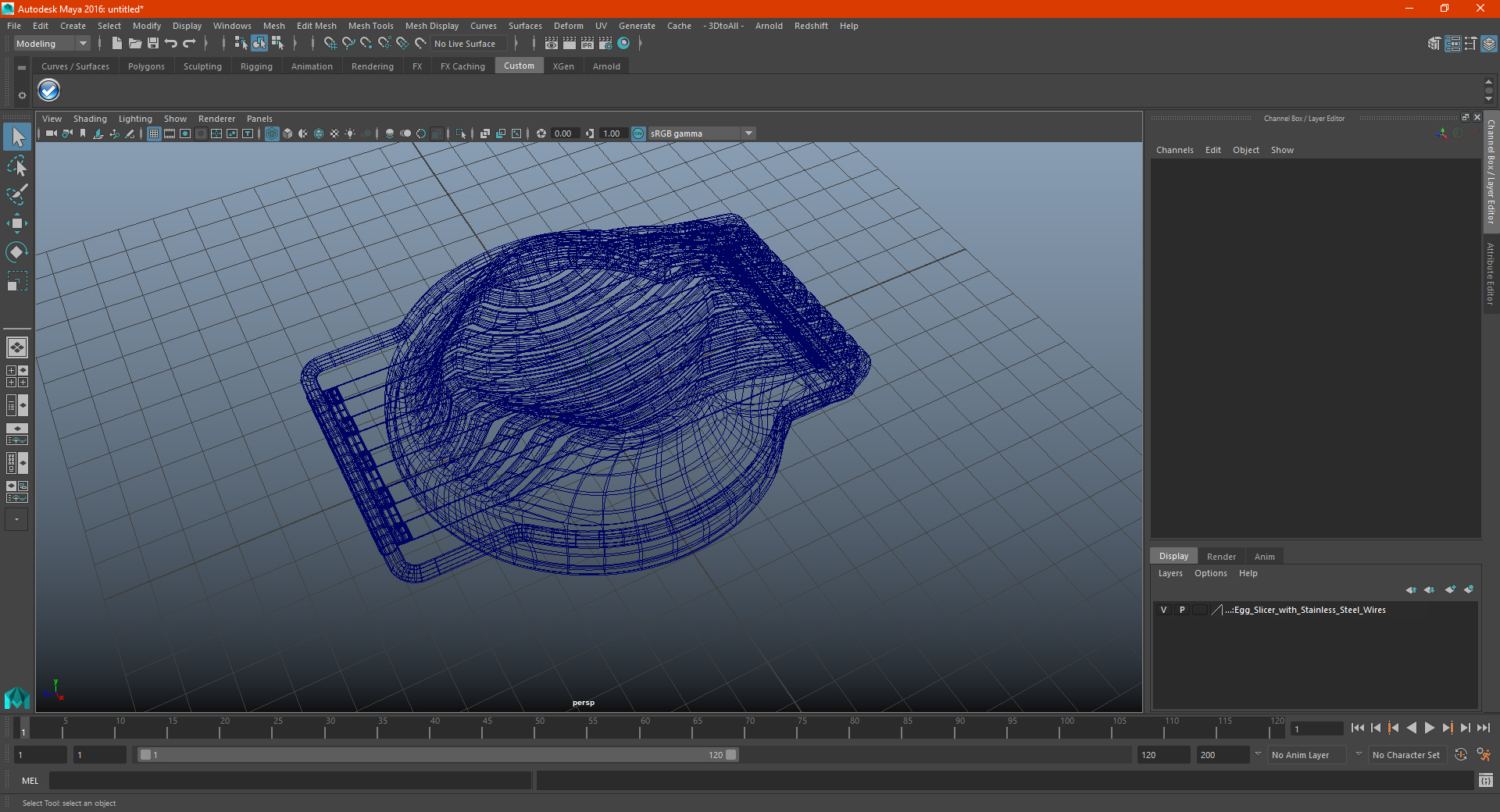Screen dimensions: 1500x812
Task: Toggle layer visibility V box
Action: 1163,610
